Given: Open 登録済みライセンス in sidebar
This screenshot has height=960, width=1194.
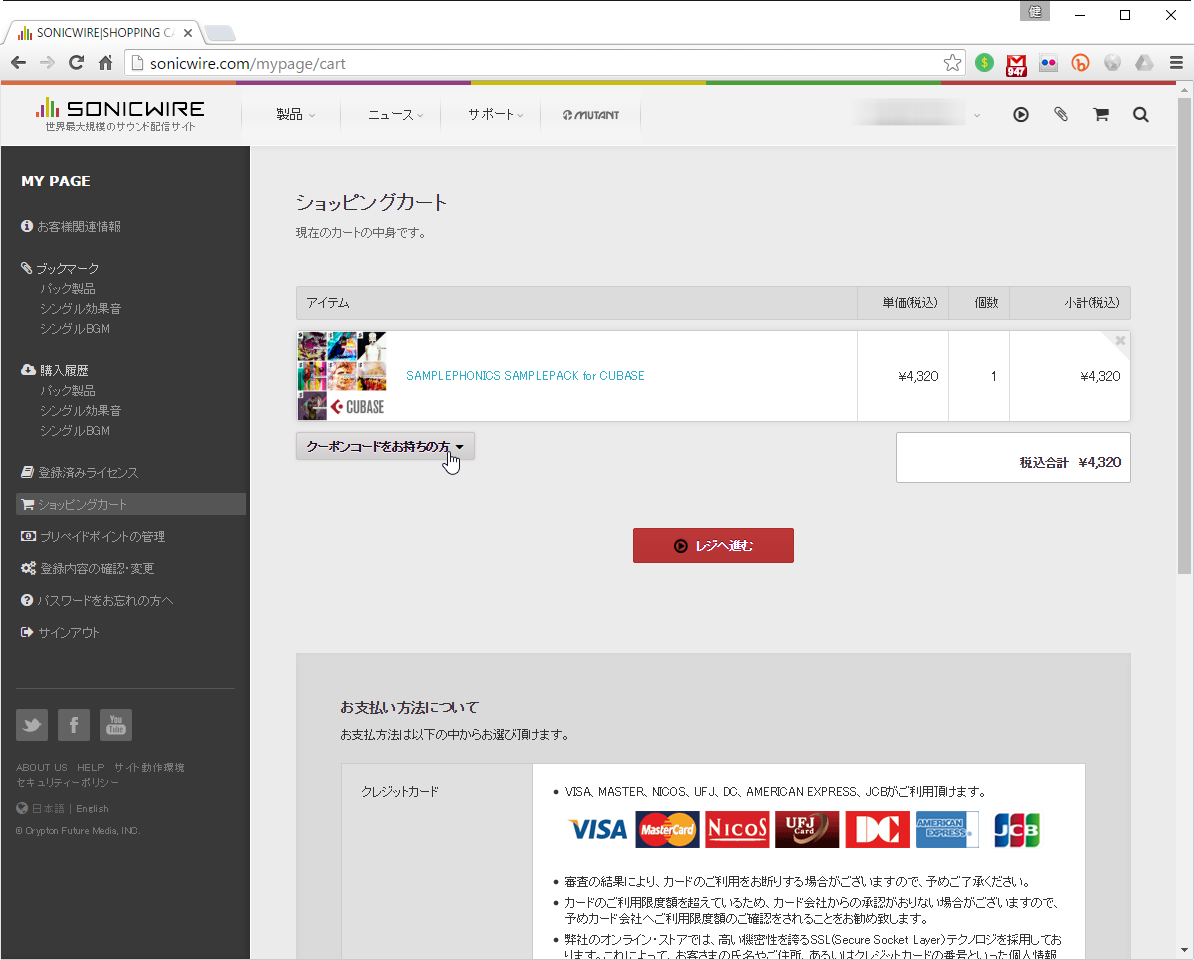Looking at the screenshot, I should coord(80,472).
